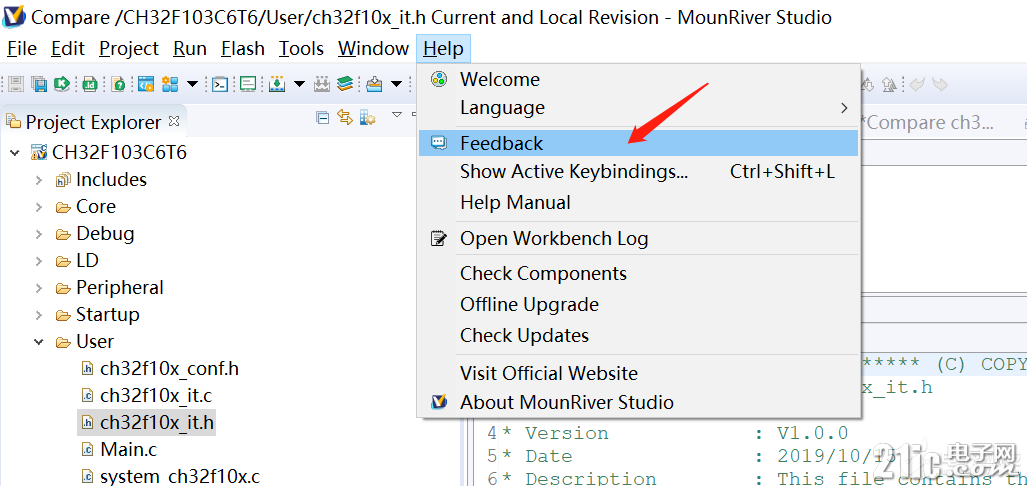1027x486 pixels.
Task: Expand the Includes folder
Action: pyautogui.click(x=39, y=179)
